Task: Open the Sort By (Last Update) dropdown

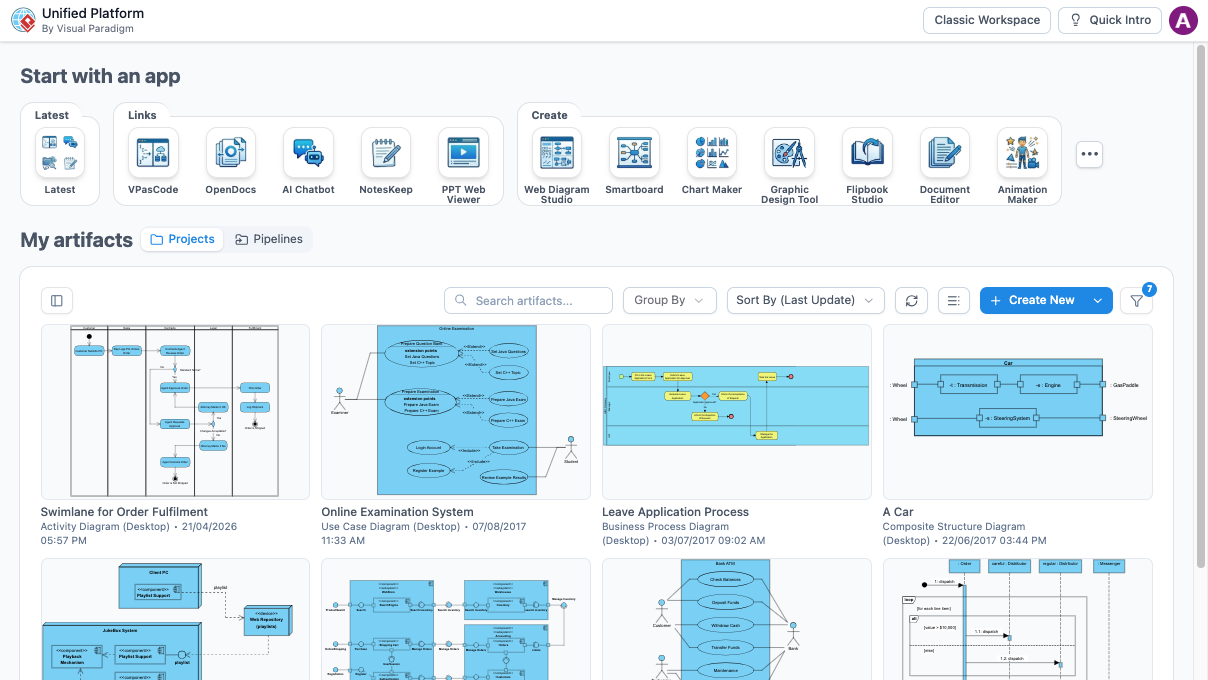Action: [x=806, y=300]
